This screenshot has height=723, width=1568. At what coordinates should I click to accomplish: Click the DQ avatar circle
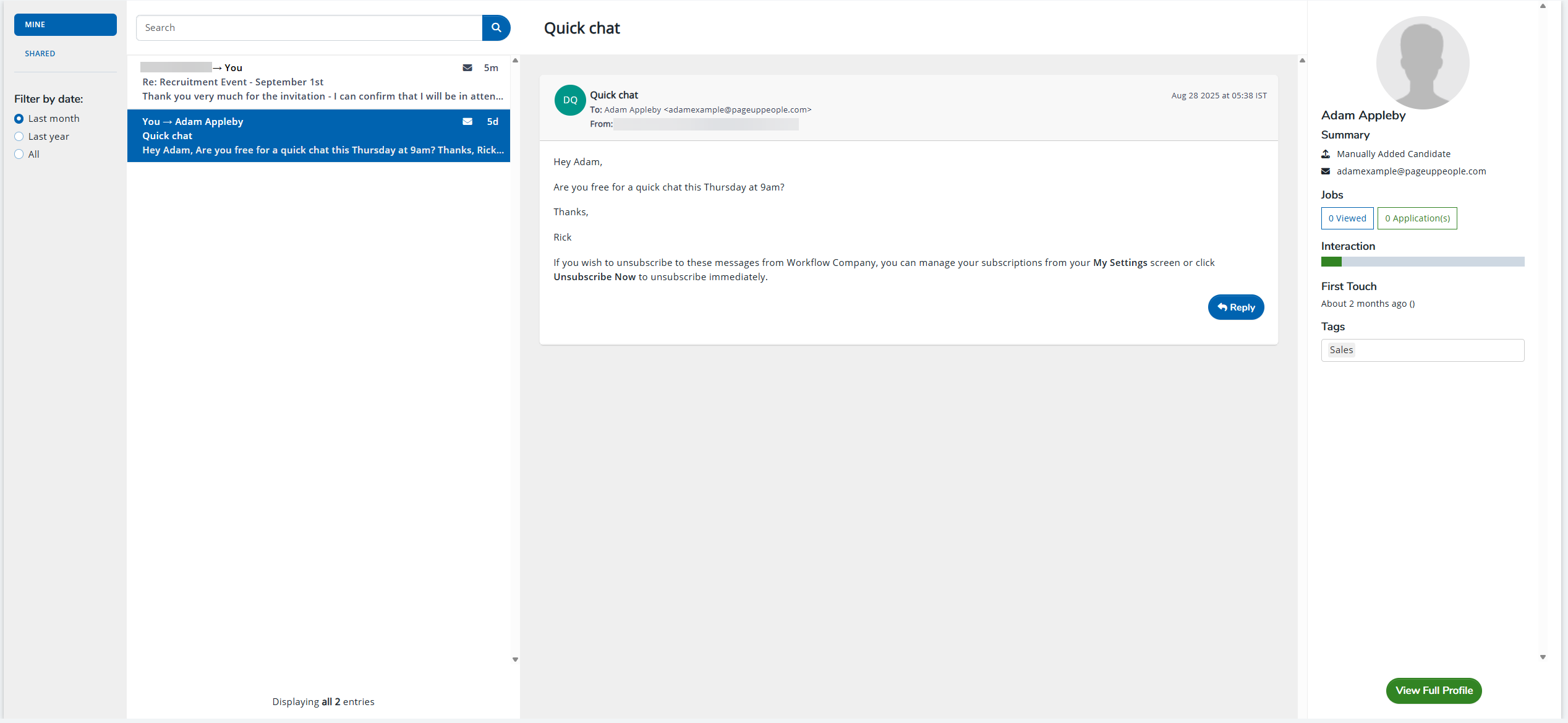point(569,100)
